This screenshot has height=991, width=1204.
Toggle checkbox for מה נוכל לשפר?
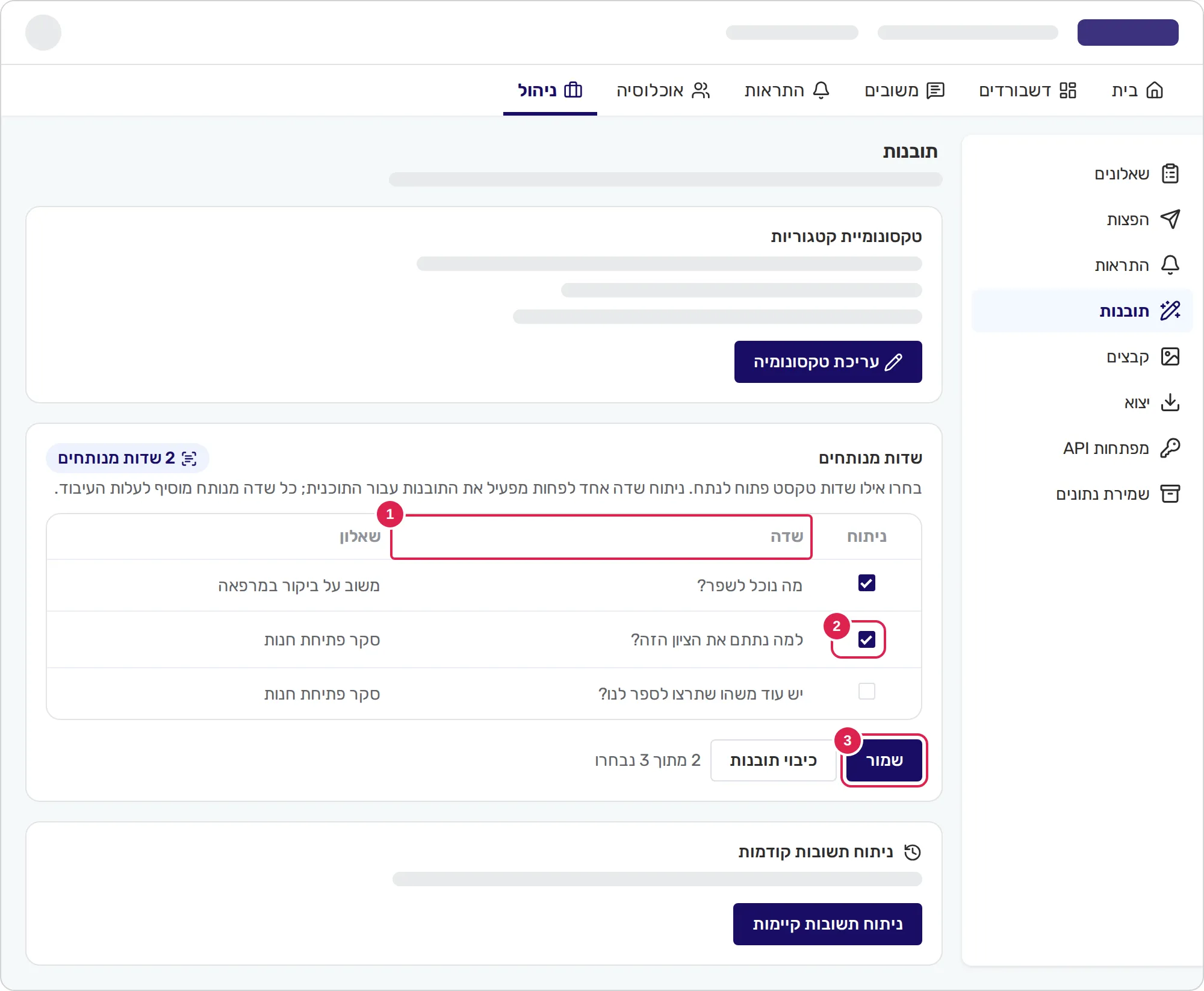point(867,583)
